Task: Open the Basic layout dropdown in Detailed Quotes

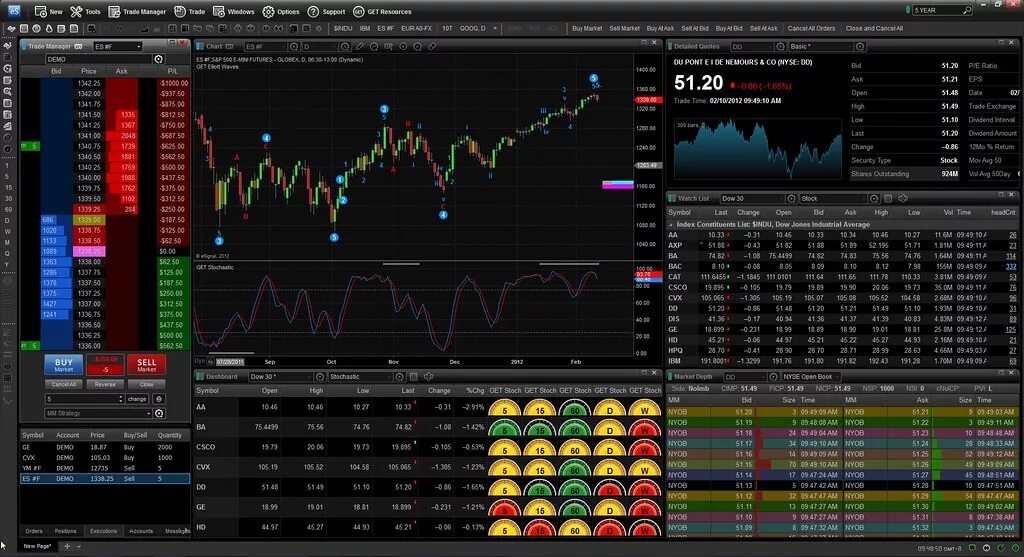Action: (x=821, y=46)
